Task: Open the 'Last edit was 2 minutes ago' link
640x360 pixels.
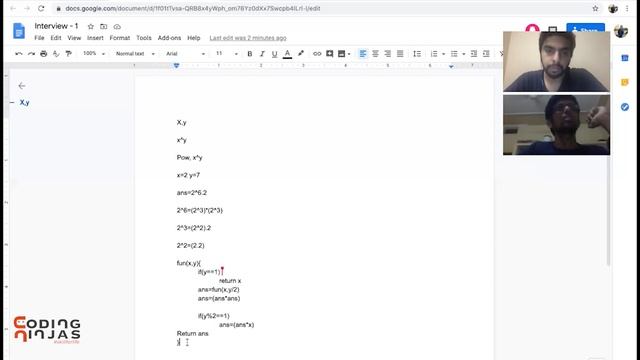Action: tap(248, 38)
